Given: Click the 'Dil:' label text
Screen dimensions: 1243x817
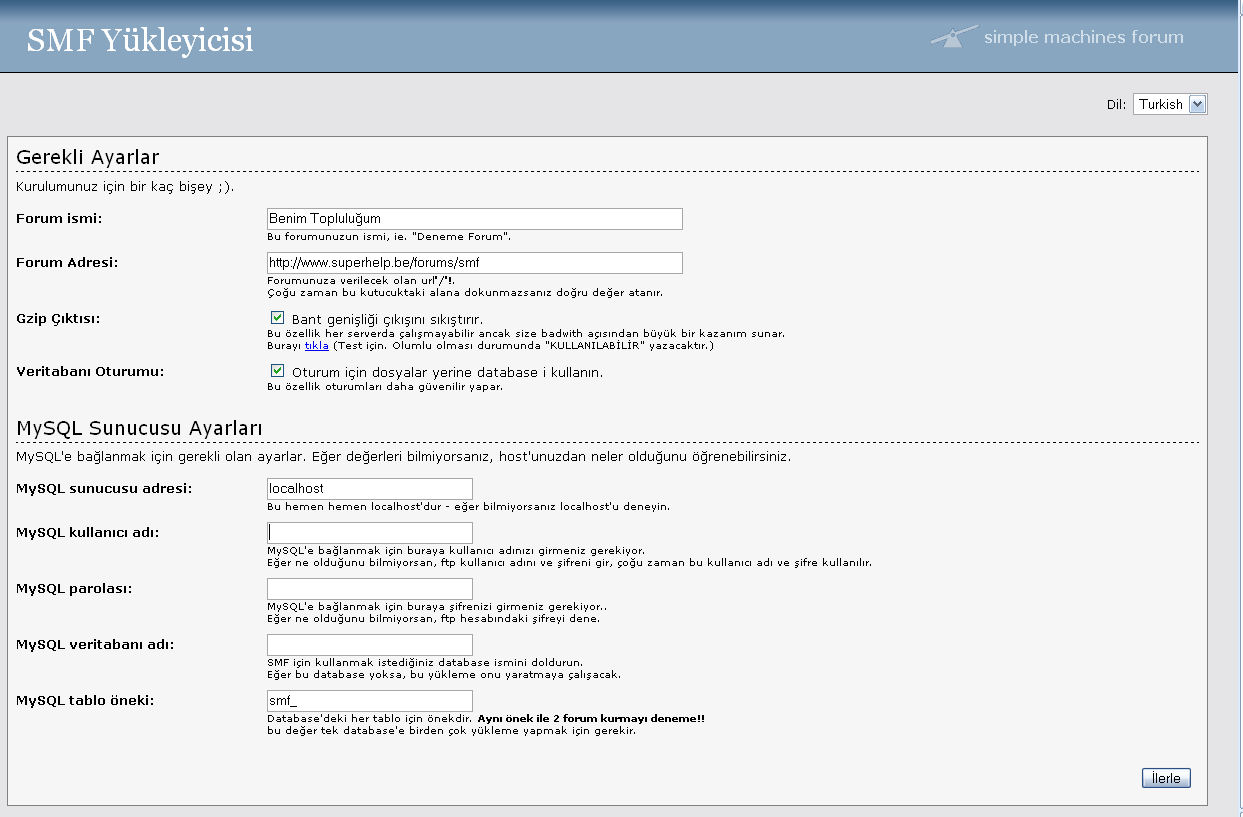Looking at the screenshot, I should (1116, 104).
